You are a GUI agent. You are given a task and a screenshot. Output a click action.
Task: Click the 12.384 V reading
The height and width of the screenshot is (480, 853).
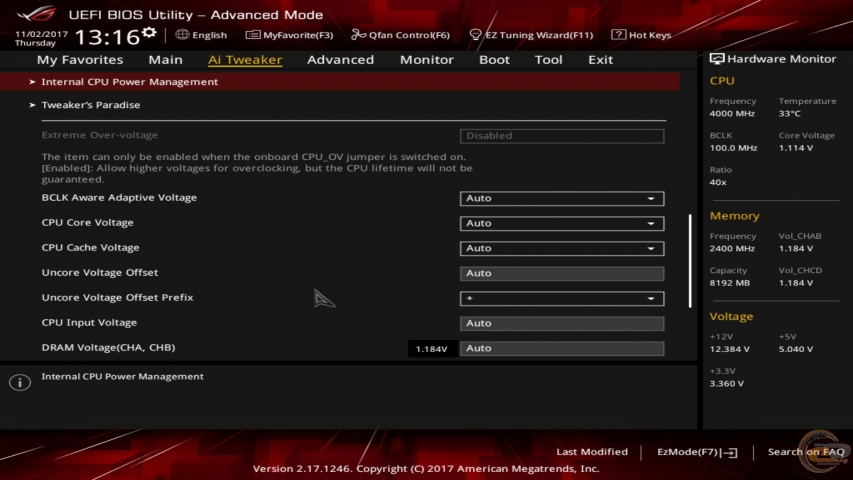tap(730, 349)
